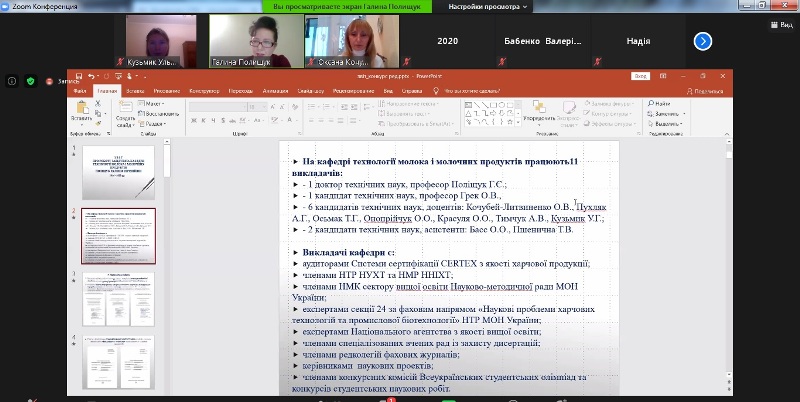The width and height of the screenshot is (800, 402).
Task: Click the Sign in (Вход) button
Action: [x=640, y=76]
